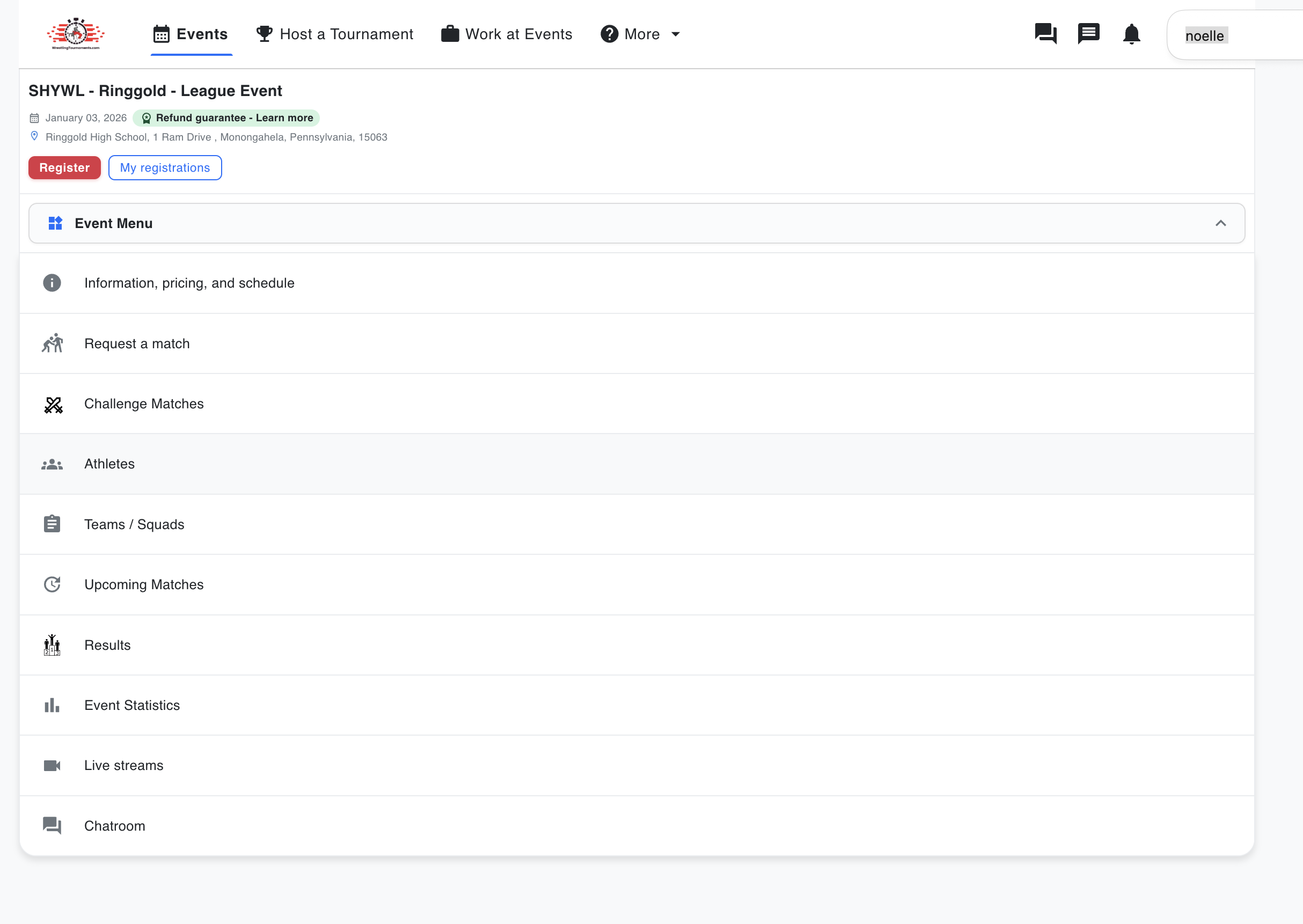The image size is (1303, 924).
Task: Click the Live streams camera icon
Action: point(52,766)
